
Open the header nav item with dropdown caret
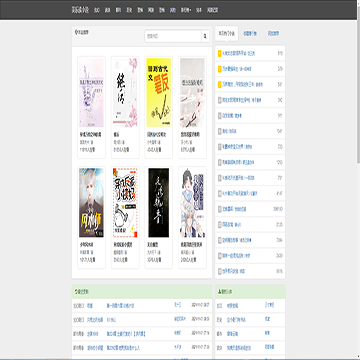186,10
